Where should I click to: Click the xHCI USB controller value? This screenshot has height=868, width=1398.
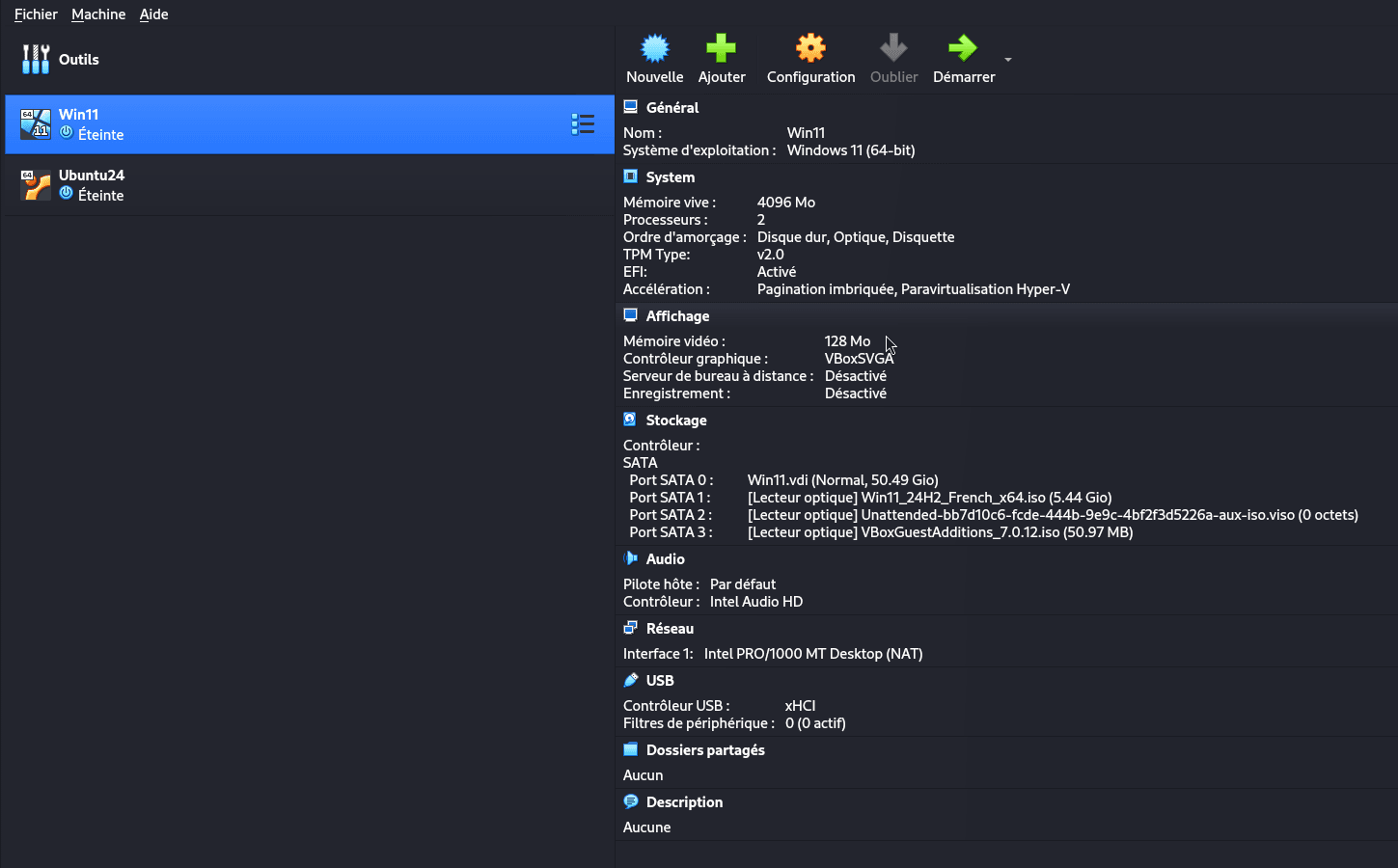click(800, 706)
